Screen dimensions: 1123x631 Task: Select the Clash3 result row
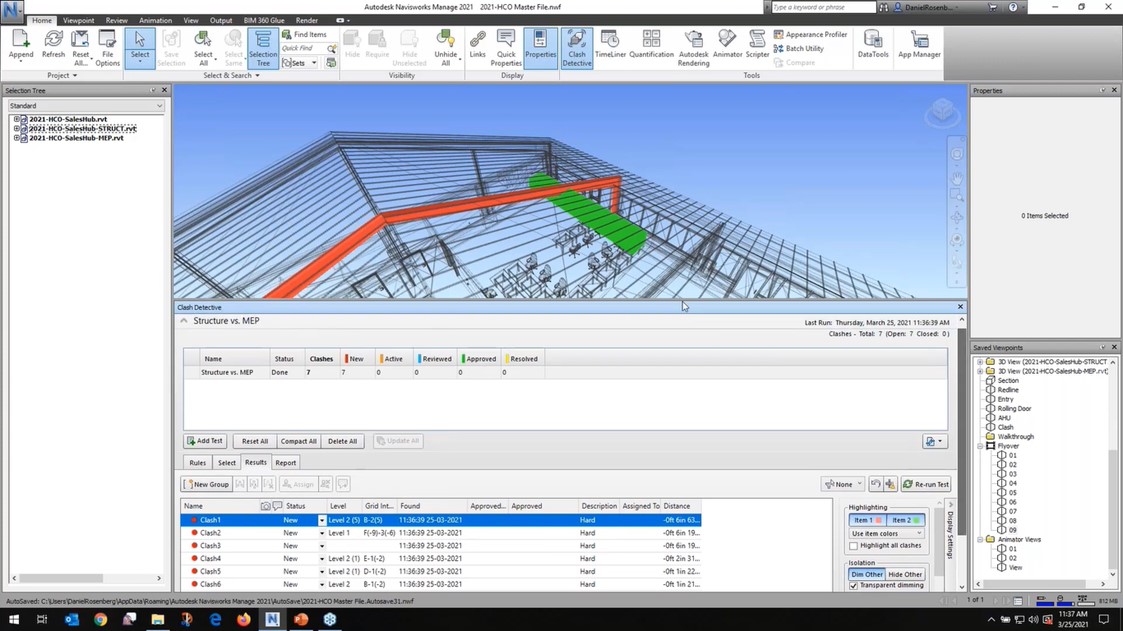(440, 546)
